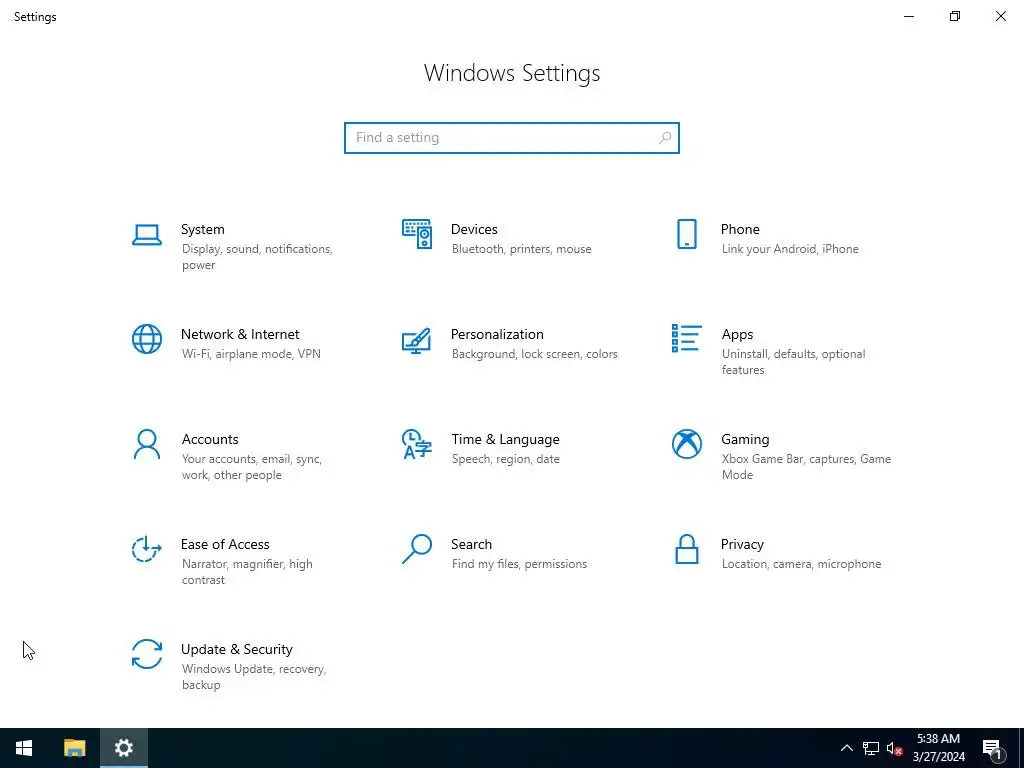Image resolution: width=1024 pixels, height=768 pixels.
Task: Open the Network & Internet globe icon
Action: tap(147, 339)
